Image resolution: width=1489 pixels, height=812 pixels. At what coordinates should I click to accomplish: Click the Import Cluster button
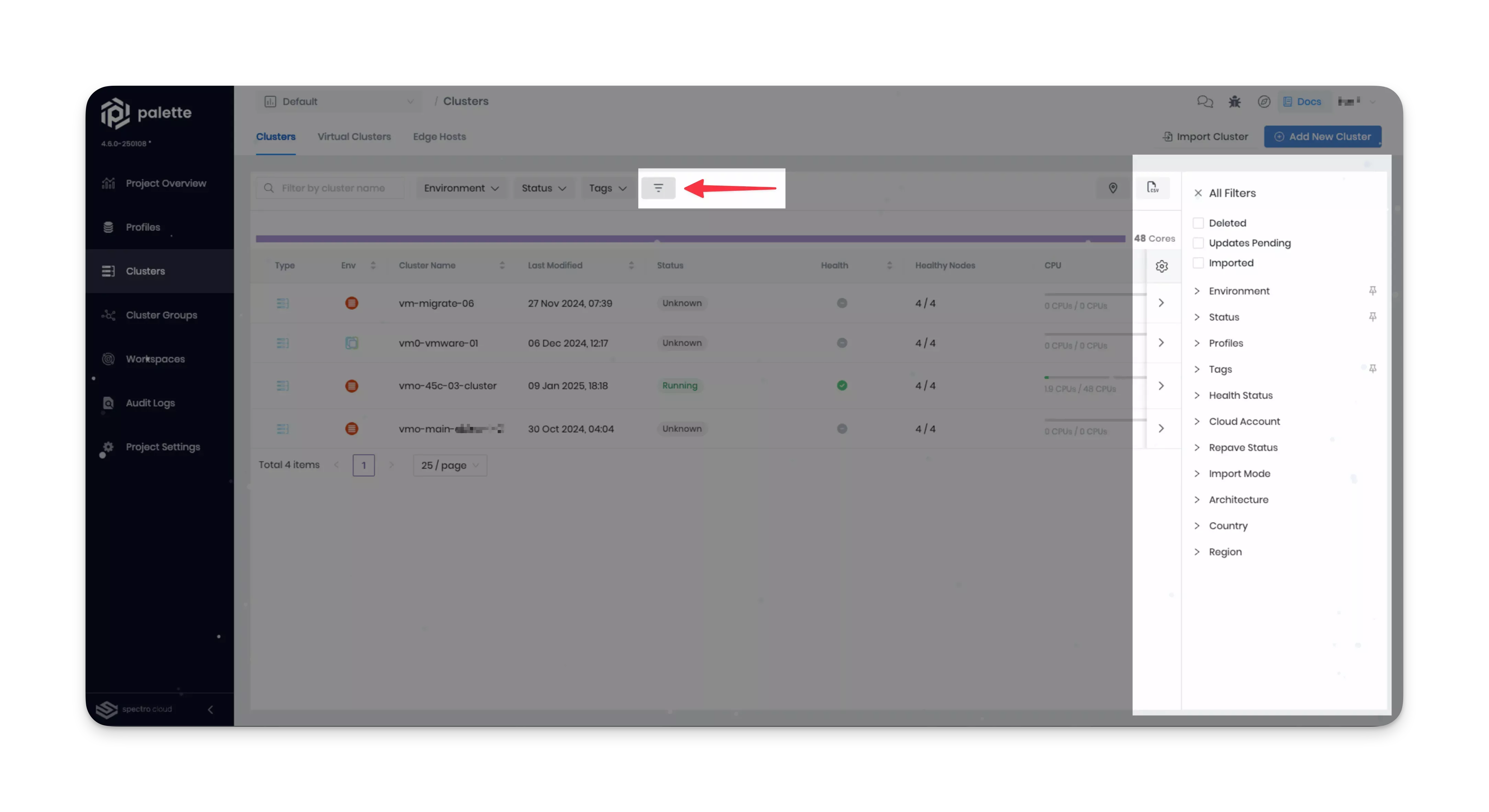pyautogui.click(x=1205, y=136)
